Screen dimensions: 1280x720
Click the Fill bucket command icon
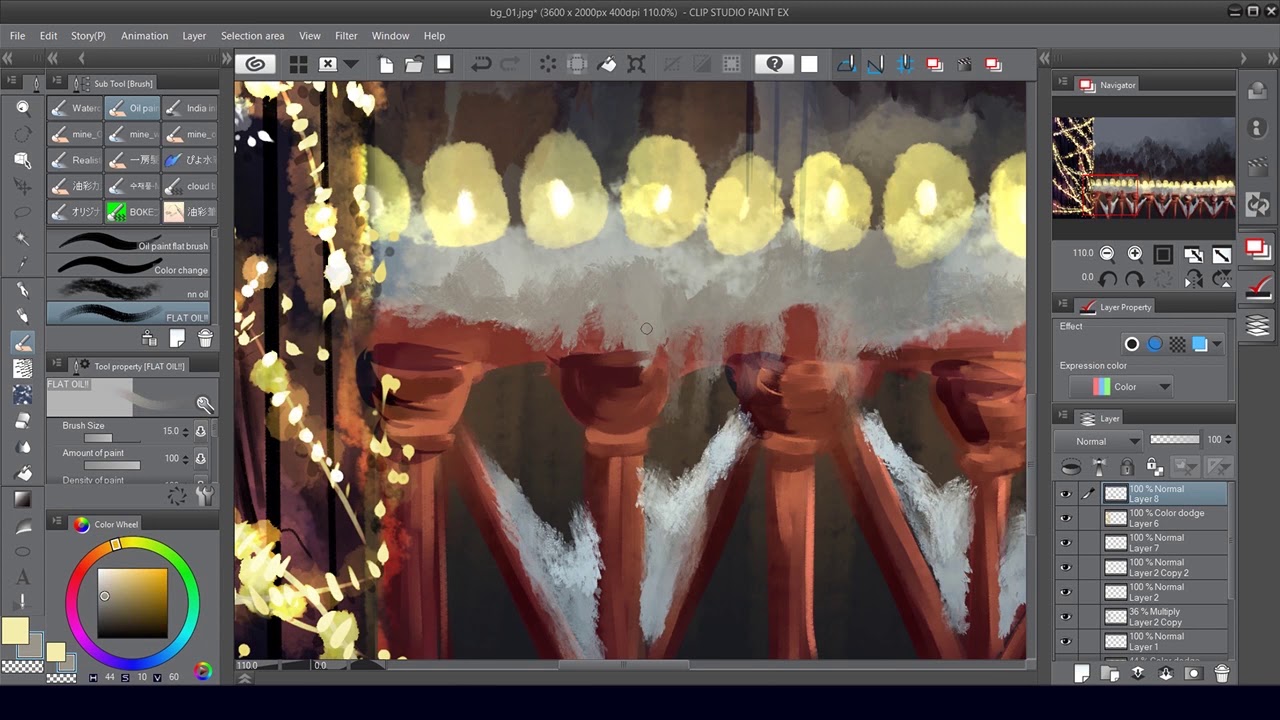click(x=607, y=64)
